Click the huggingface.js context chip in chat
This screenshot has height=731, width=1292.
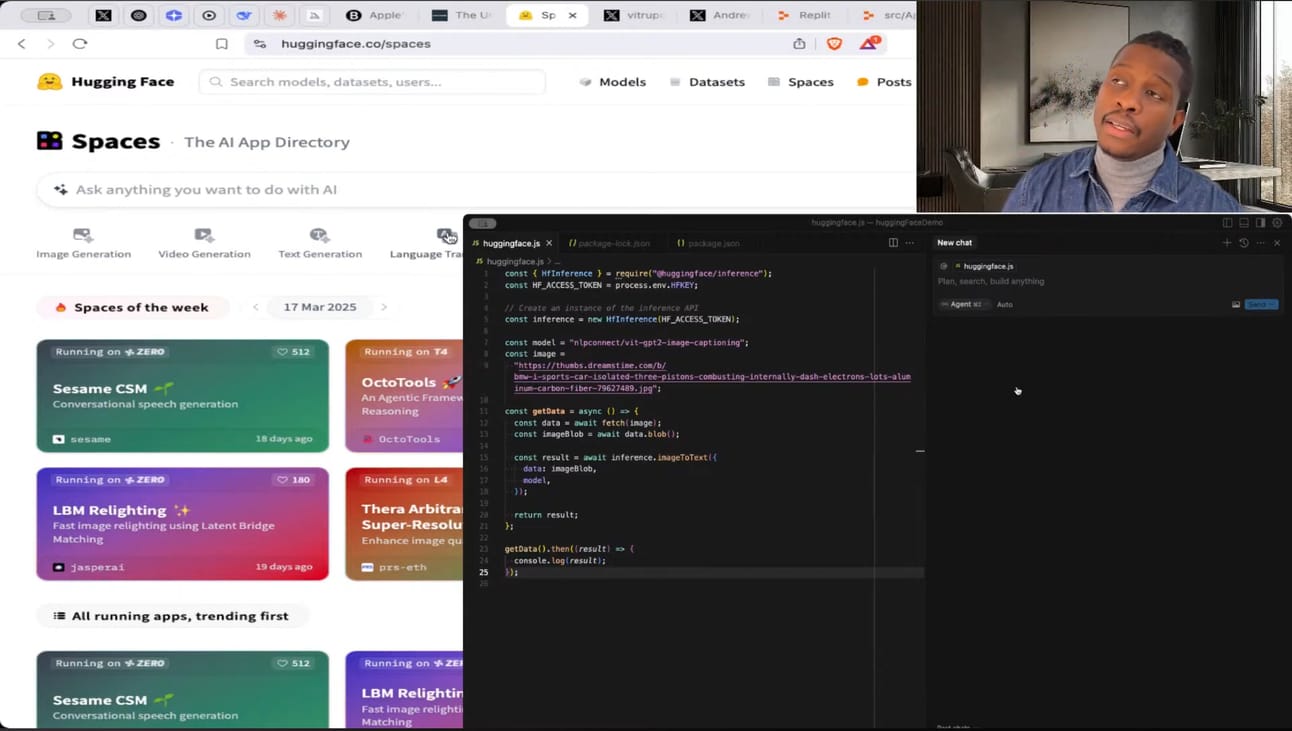[984, 266]
